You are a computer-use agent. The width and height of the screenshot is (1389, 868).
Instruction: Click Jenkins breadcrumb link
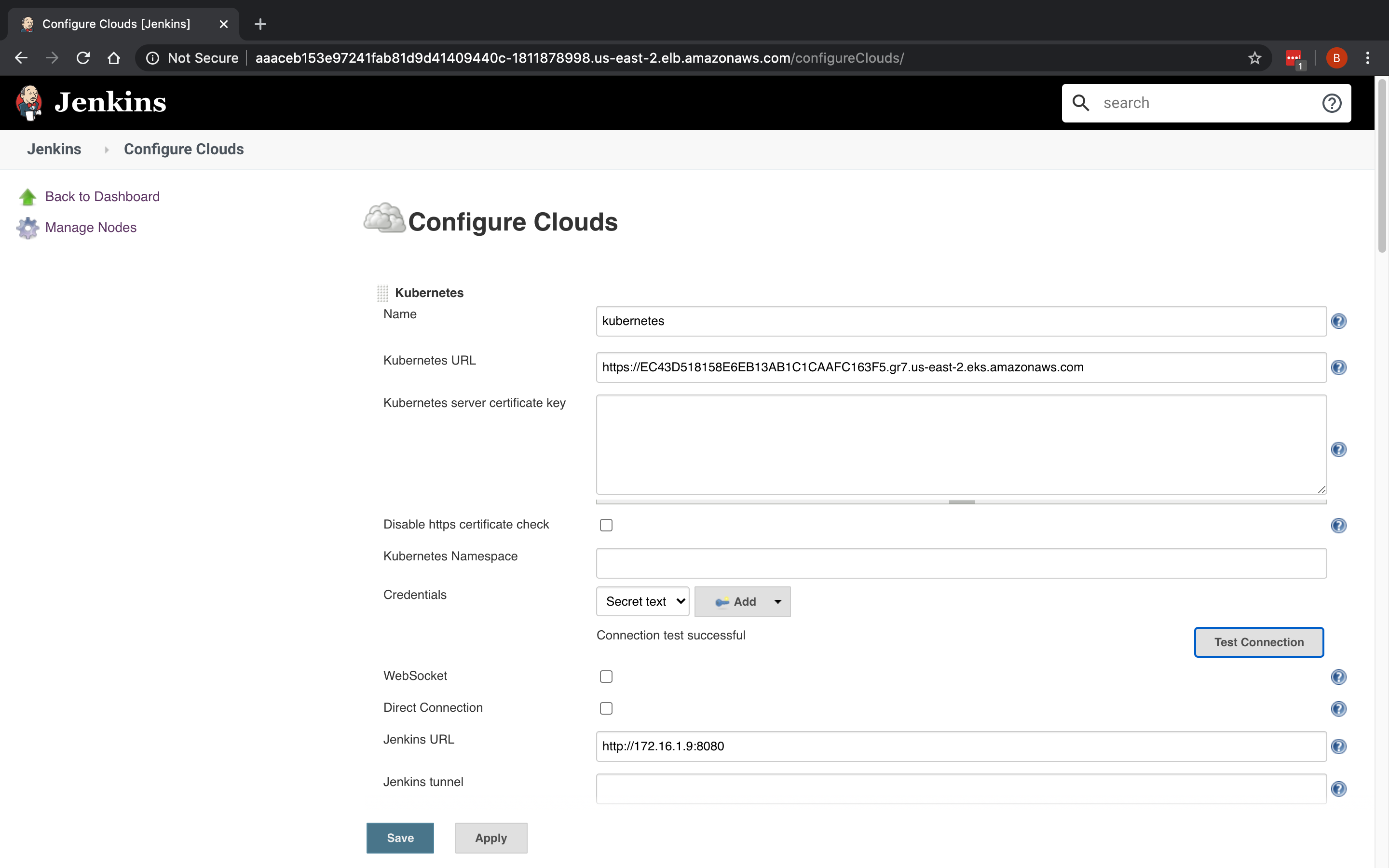(54, 149)
